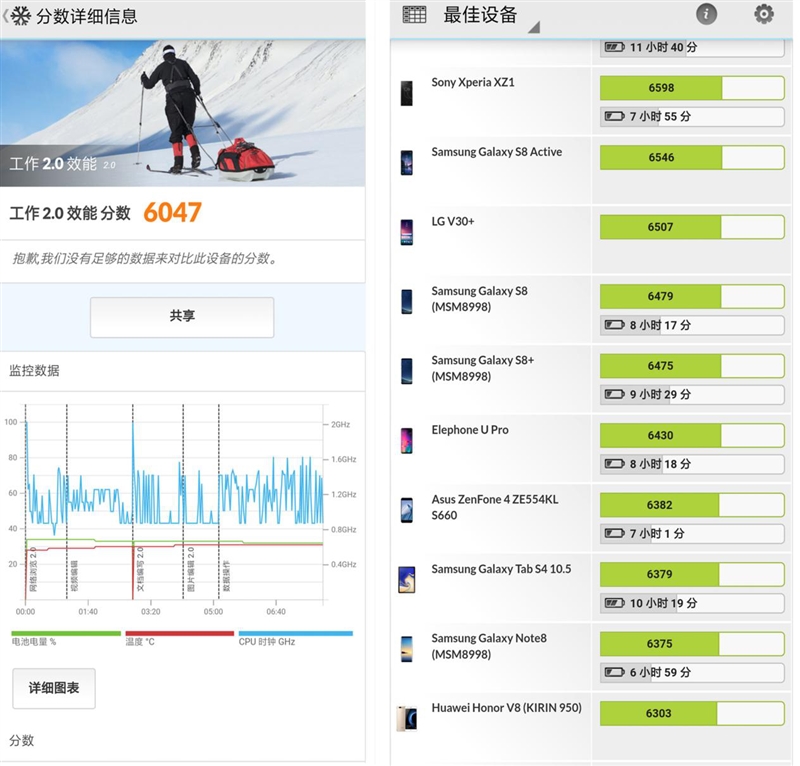The height and width of the screenshot is (766, 800).
Task: Open the info icon in header
Action: (x=706, y=14)
